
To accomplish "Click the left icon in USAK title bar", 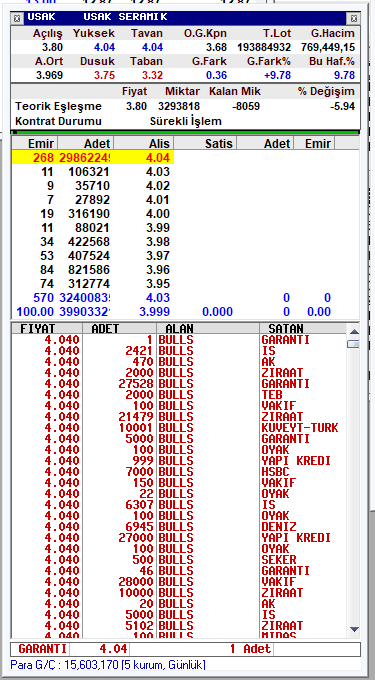I will pyautogui.click(x=16, y=18).
